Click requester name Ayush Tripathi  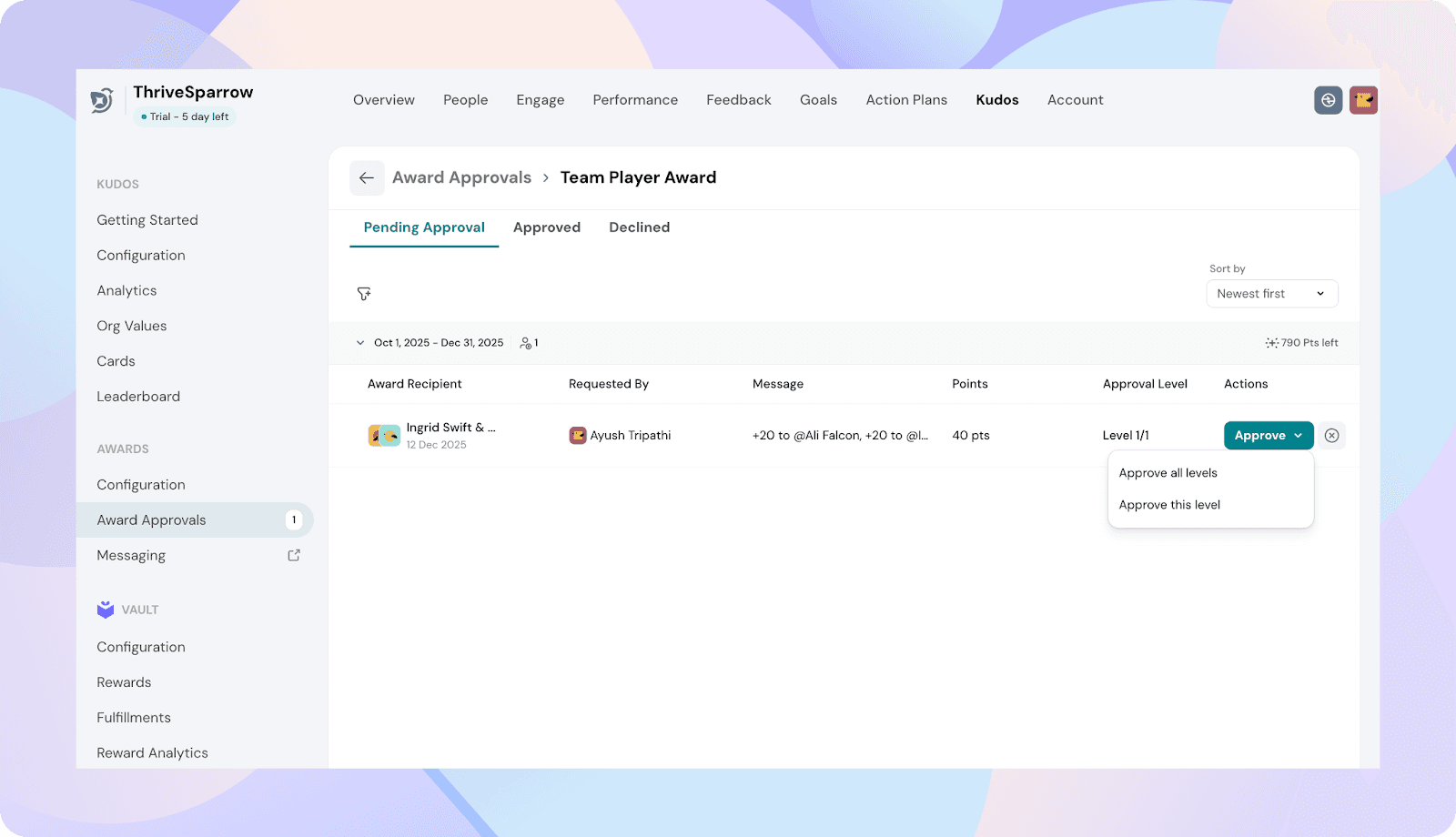pos(631,436)
